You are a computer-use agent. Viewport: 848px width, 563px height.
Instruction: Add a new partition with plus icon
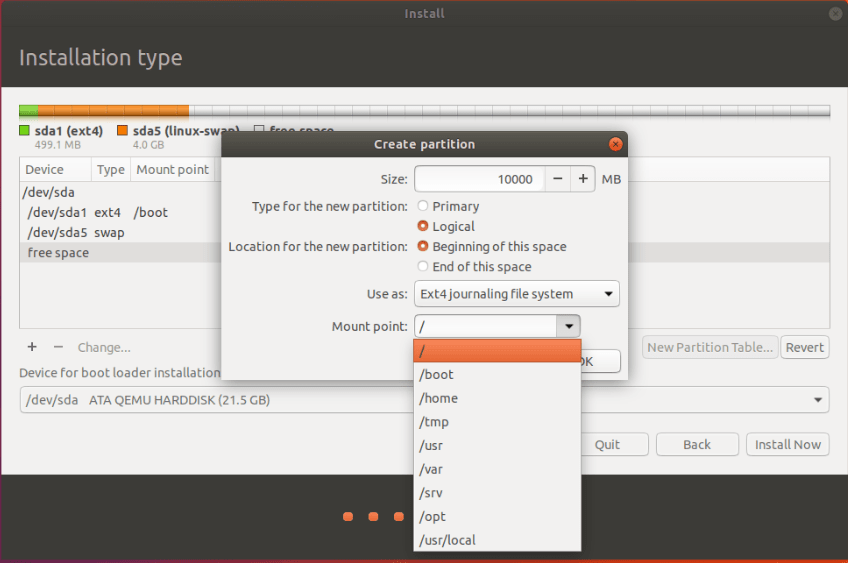(x=32, y=347)
